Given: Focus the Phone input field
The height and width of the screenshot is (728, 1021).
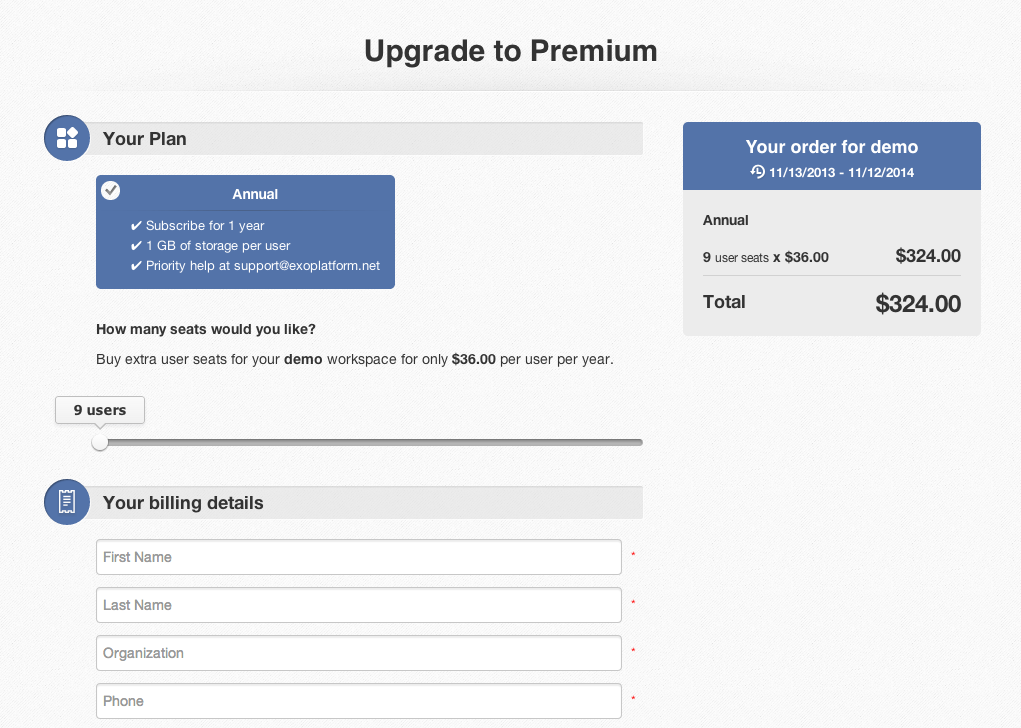Looking at the screenshot, I should [359, 701].
